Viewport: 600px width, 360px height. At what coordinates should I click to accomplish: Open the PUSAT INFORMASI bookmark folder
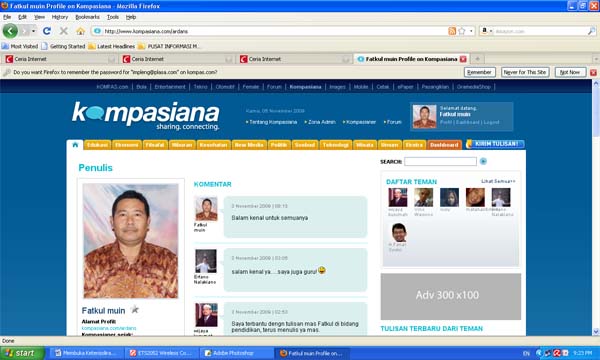coord(168,46)
